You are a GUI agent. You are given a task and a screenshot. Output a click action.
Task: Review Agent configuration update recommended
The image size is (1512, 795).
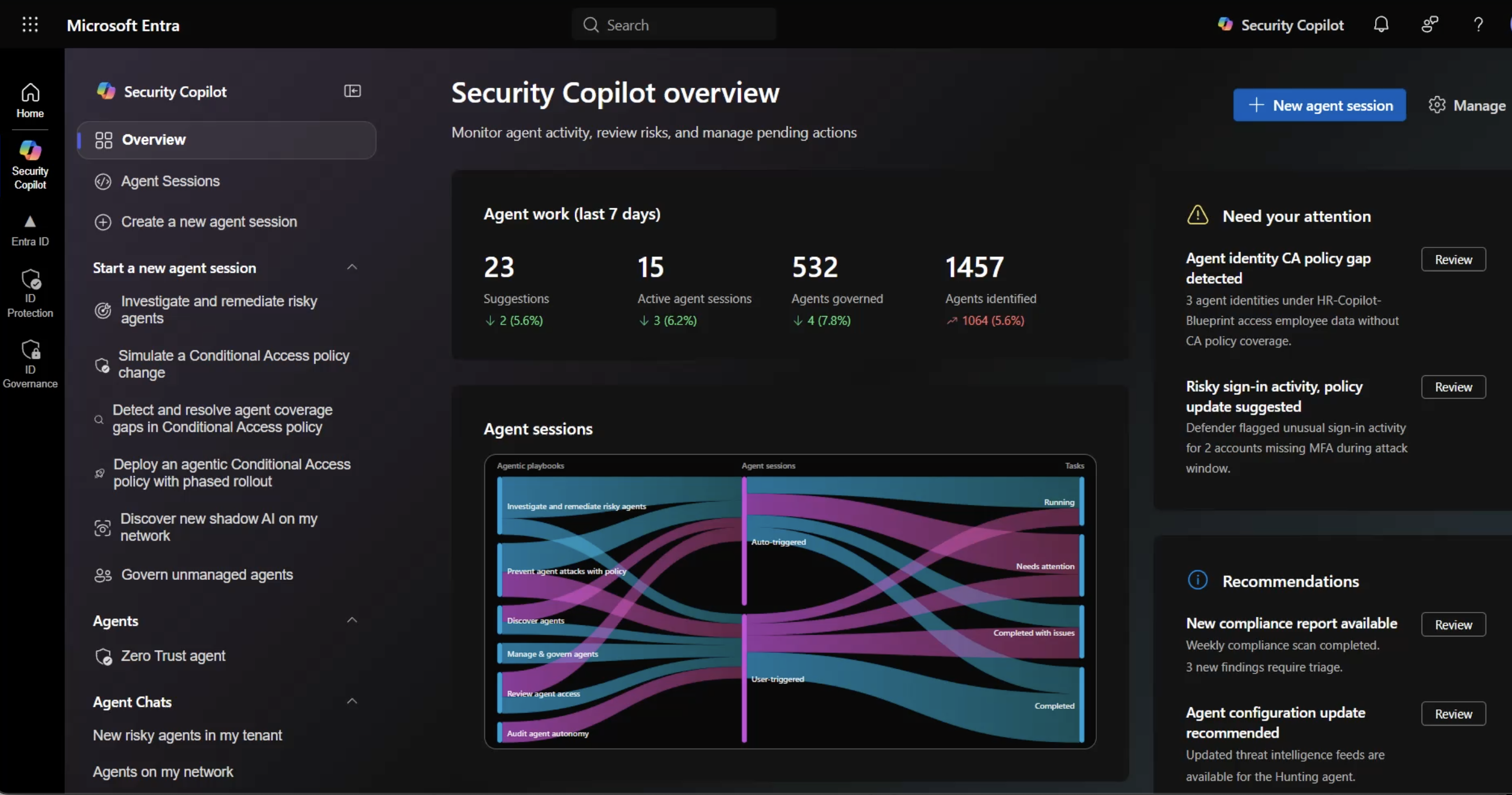tap(1453, 714)
